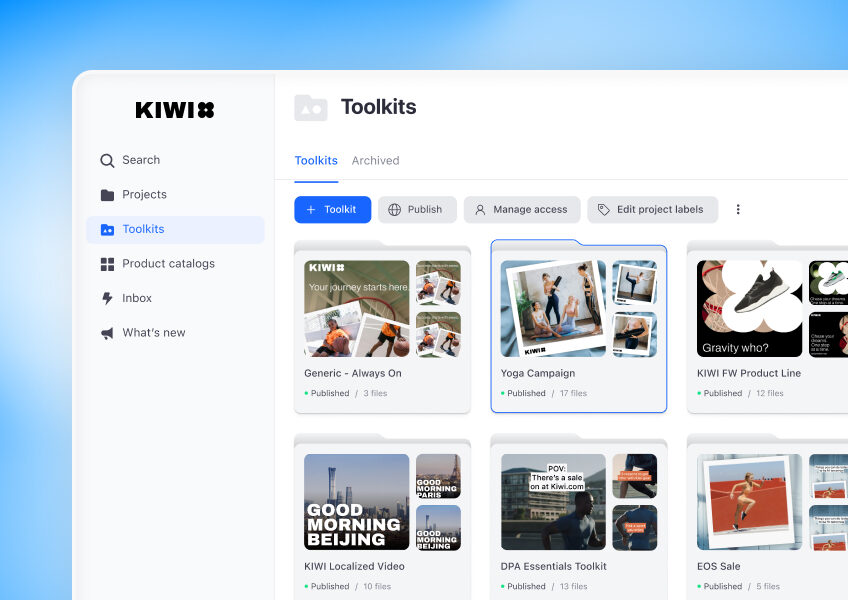Open the DPA Essentials POV thumbnail
This screenshot has height=600, width=848.
(553, 502)
